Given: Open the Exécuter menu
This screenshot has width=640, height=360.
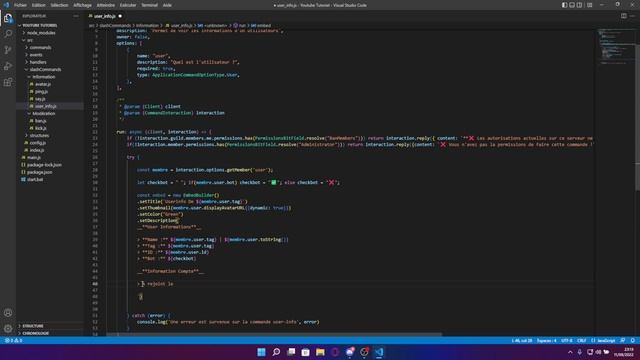Looking at the screenshot, I should click(128, 5).
